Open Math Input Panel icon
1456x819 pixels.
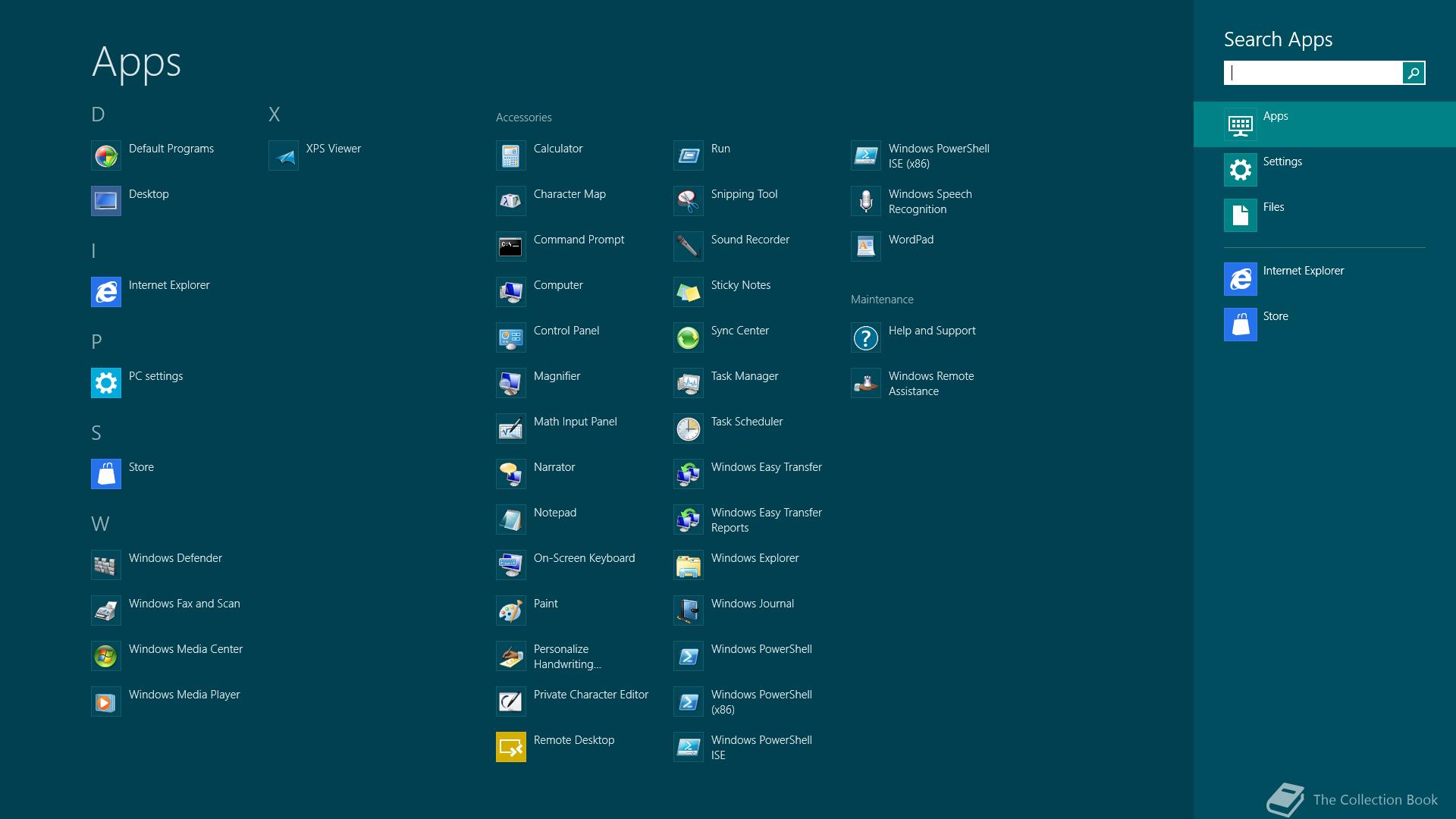(x=510, y=428)
